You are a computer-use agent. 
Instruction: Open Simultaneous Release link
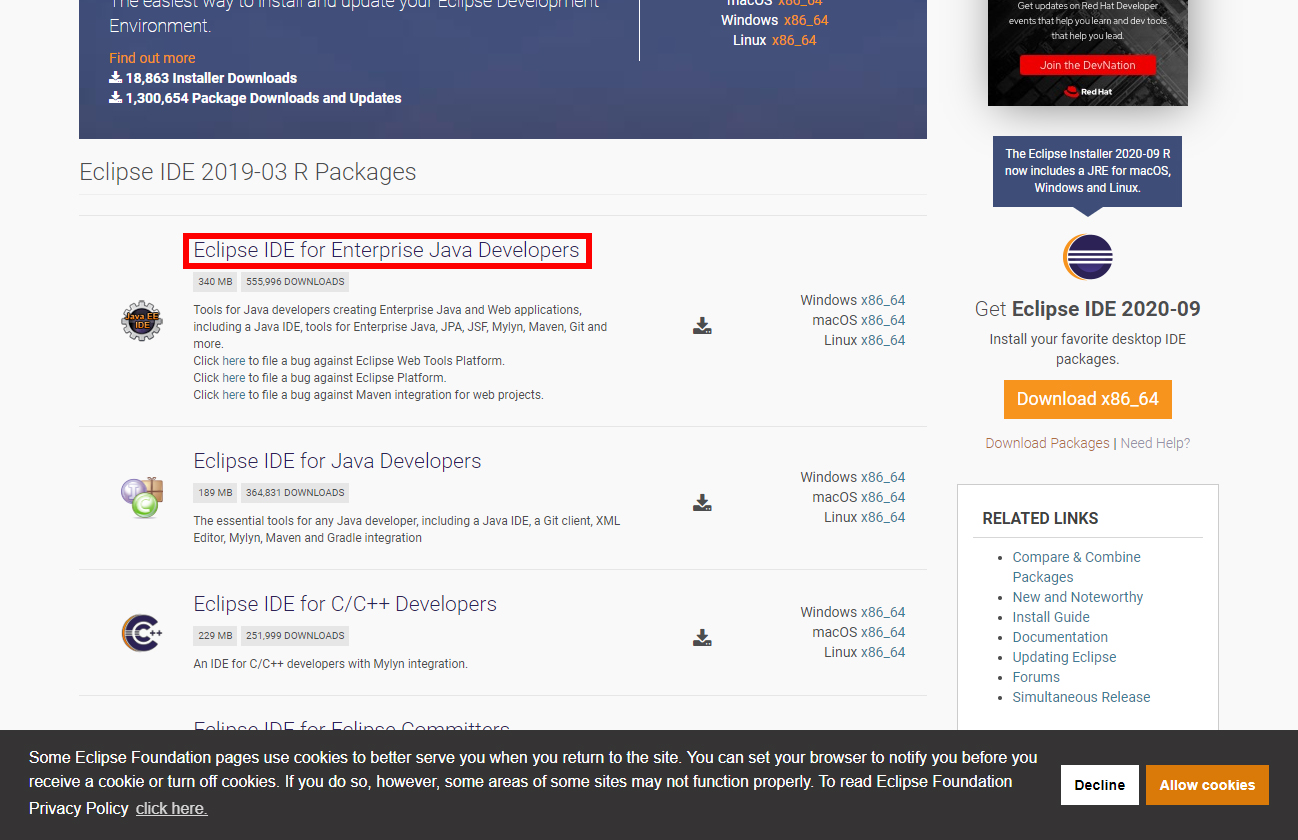[1081, 697]
